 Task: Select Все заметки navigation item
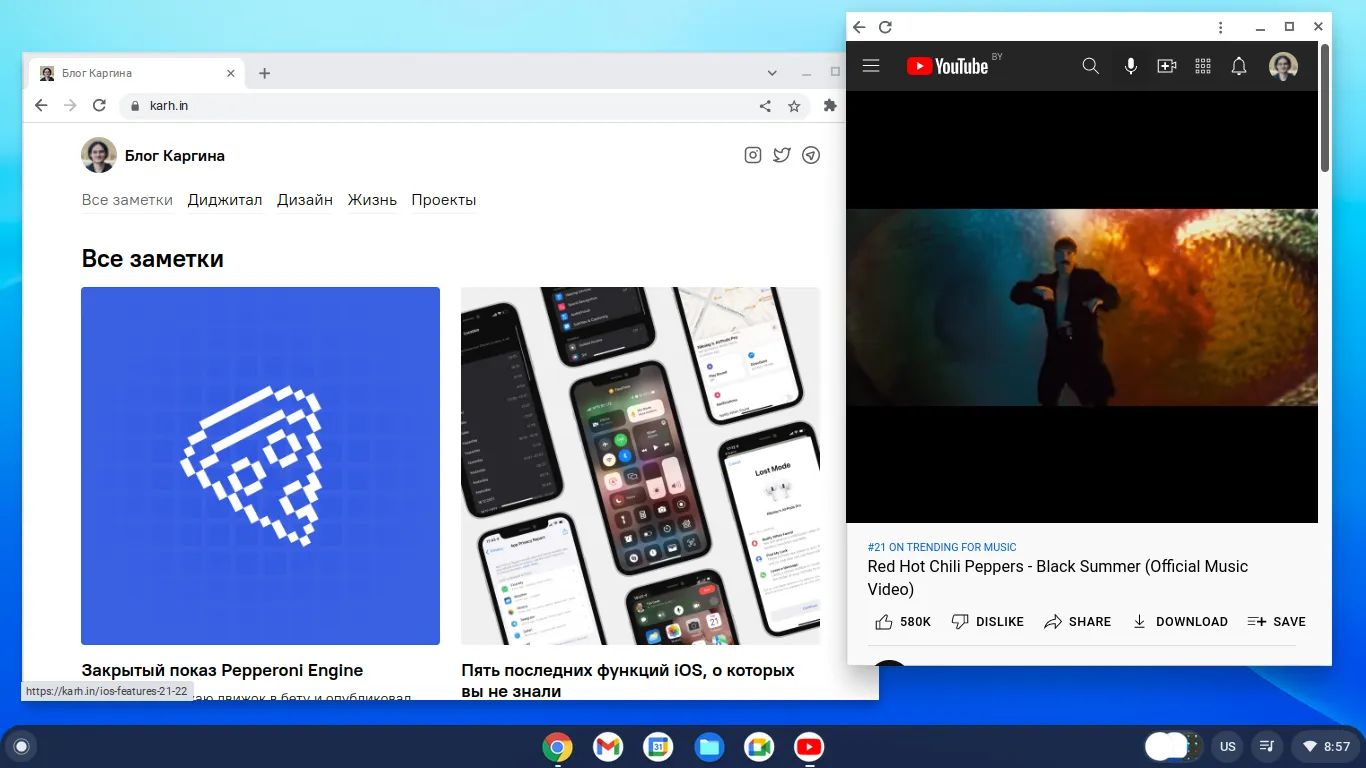point(127,200)
